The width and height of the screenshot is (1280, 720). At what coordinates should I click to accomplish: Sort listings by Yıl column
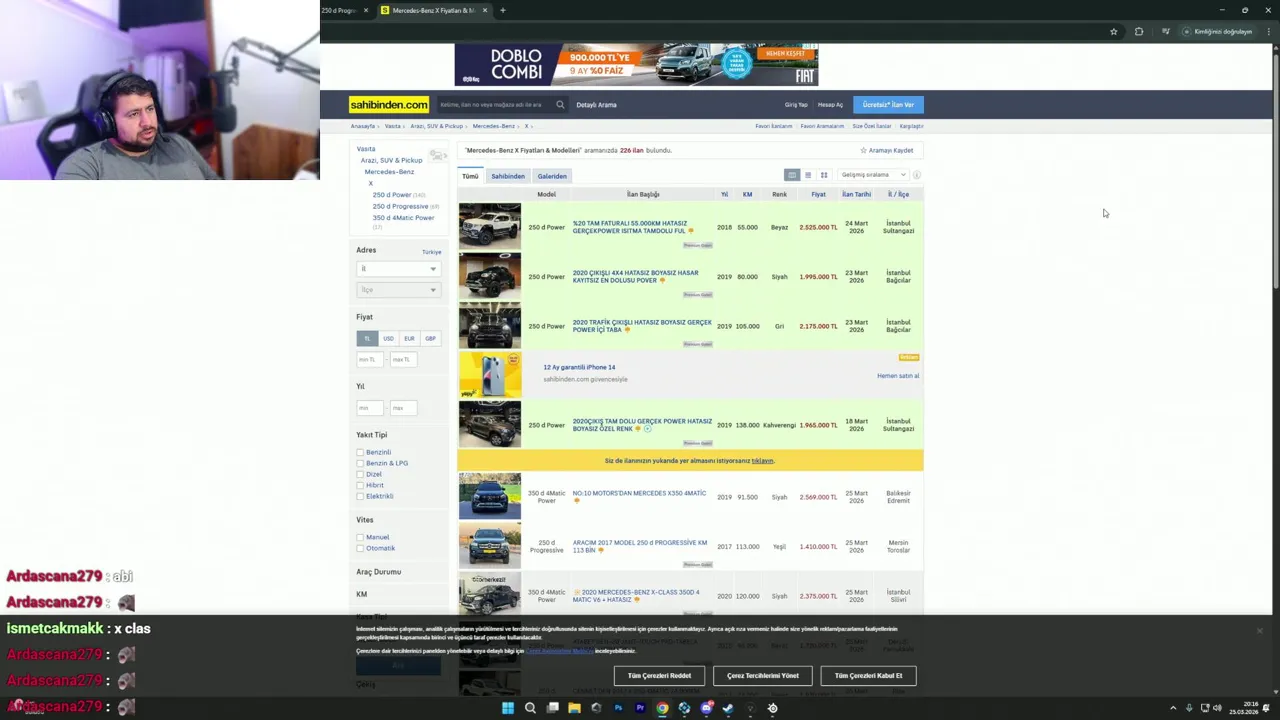724,194
